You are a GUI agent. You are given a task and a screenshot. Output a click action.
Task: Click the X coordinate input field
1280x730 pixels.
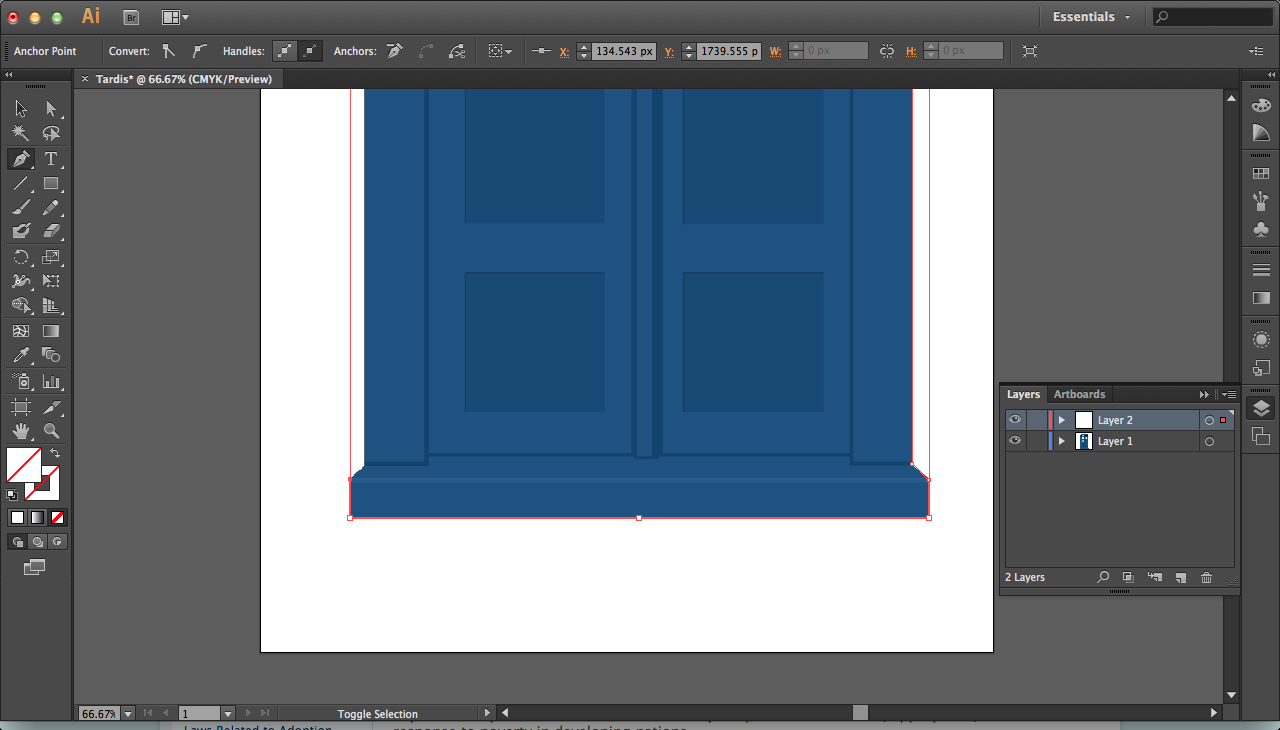pos(623,51)
